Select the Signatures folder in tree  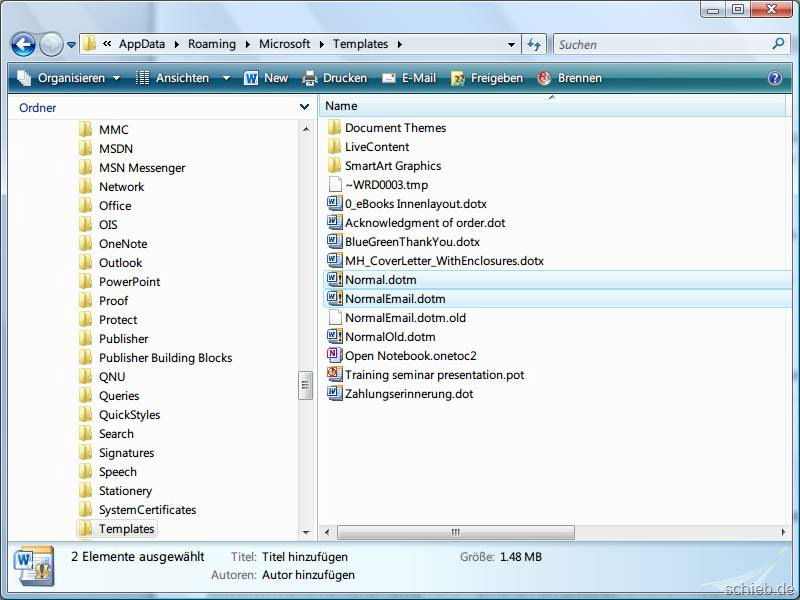tap(117, 453)
